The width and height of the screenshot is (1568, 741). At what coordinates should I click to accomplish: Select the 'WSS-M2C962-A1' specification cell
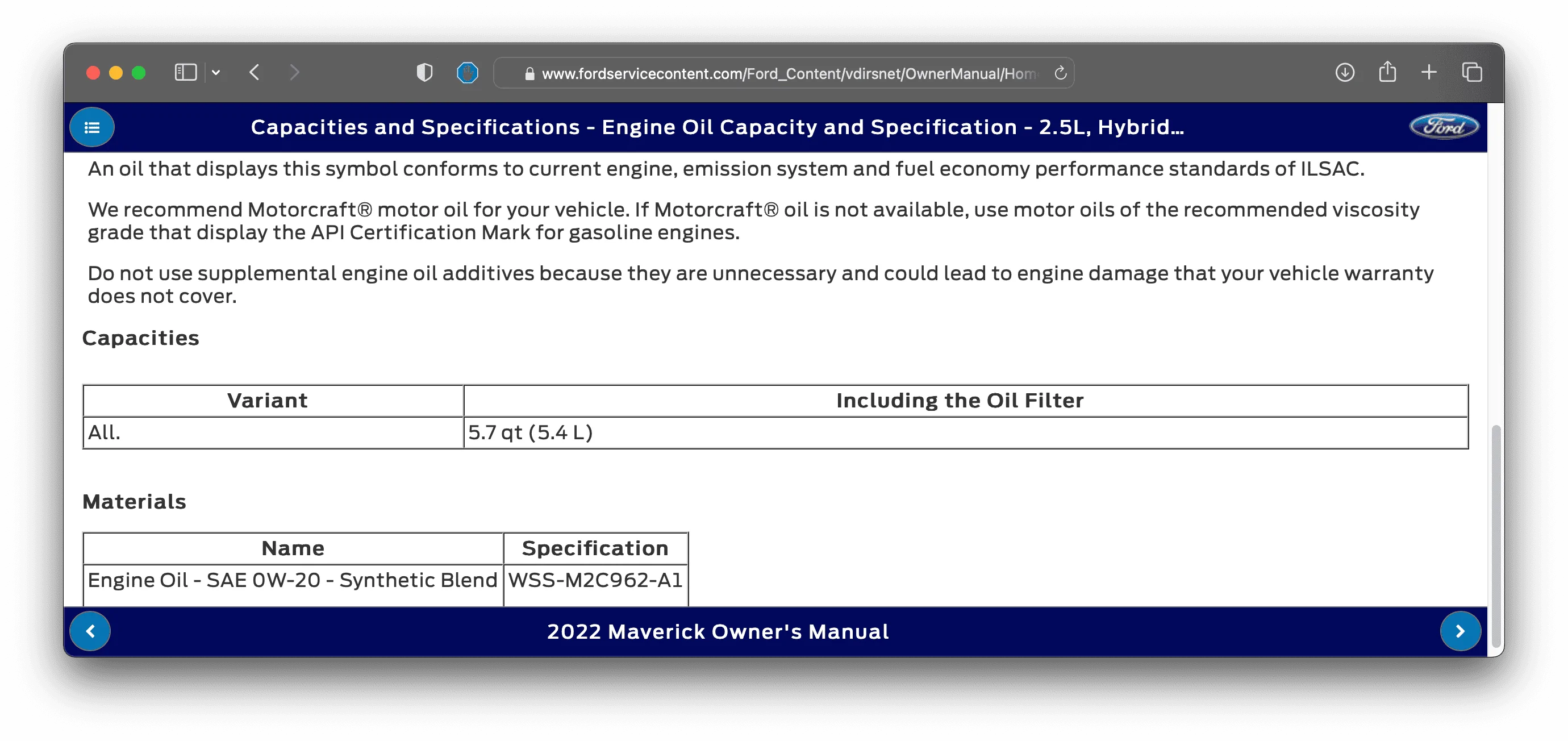pos(595,585)
